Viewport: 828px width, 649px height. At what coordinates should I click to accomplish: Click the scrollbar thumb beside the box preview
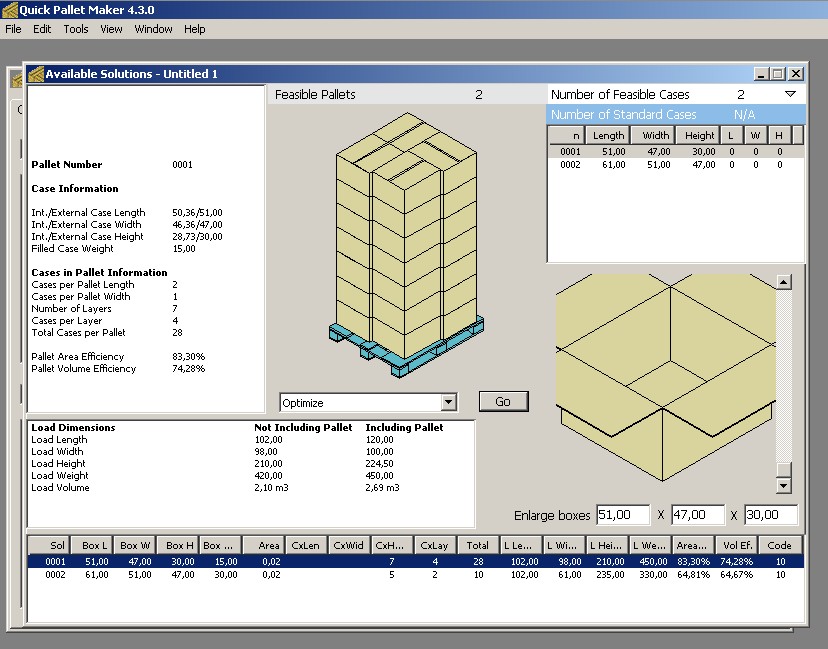(x=784, y=469)
